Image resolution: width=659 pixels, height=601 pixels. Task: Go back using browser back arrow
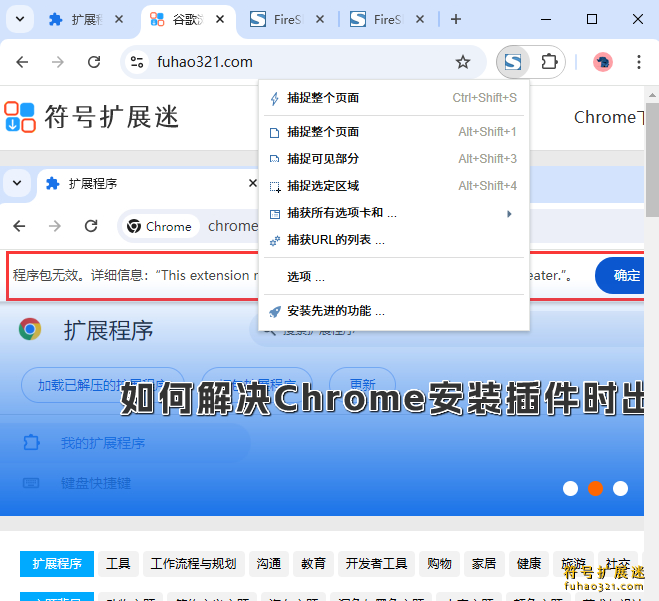coord(22,62)
